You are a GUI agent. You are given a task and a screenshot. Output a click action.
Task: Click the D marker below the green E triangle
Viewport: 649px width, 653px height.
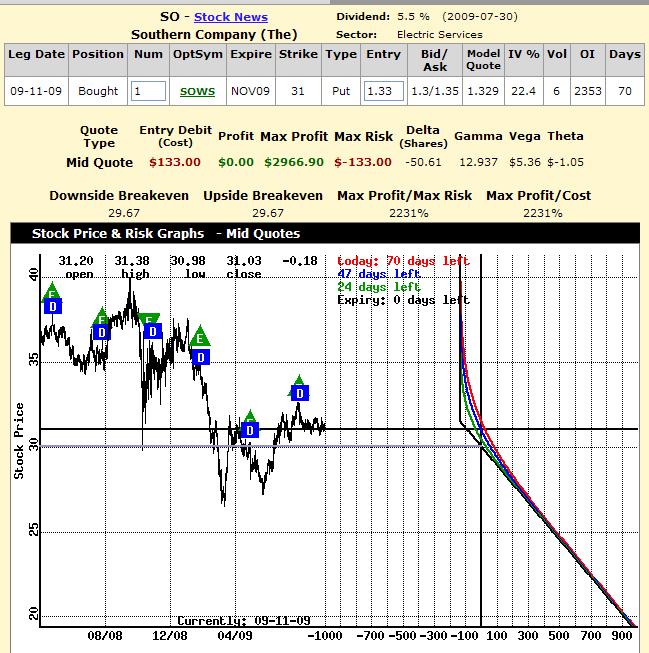[x=200, y=357]
